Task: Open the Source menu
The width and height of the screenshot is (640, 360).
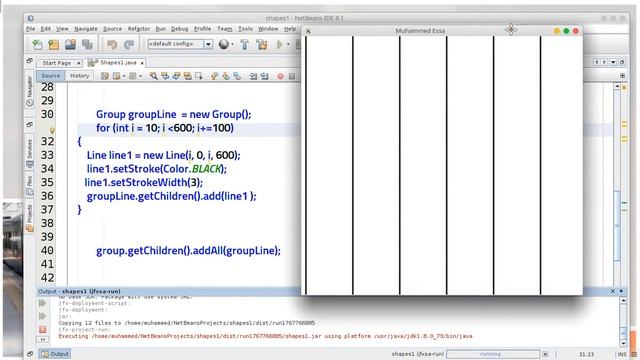Action: (112, 29)
